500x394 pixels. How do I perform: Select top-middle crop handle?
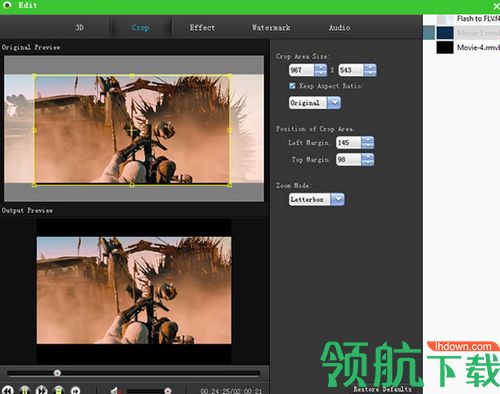[132, 76]
